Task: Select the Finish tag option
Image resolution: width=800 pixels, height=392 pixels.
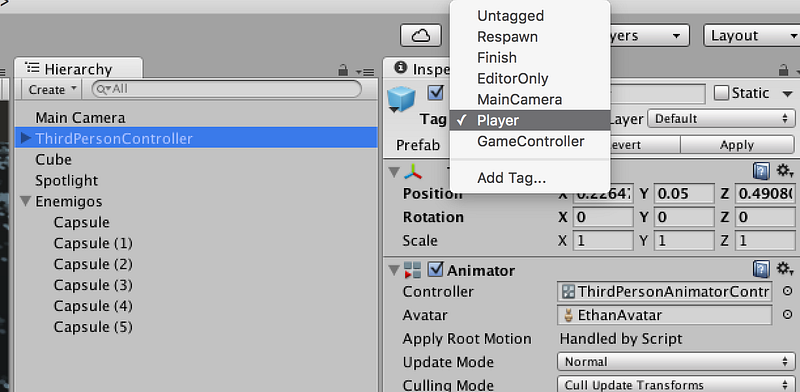Action: tap(530, 58)
